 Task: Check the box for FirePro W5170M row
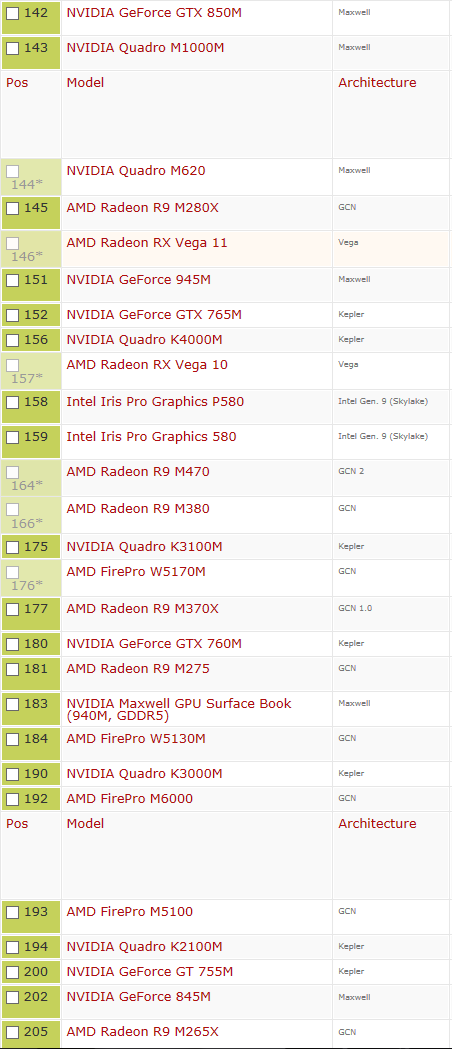click(13, 572)
